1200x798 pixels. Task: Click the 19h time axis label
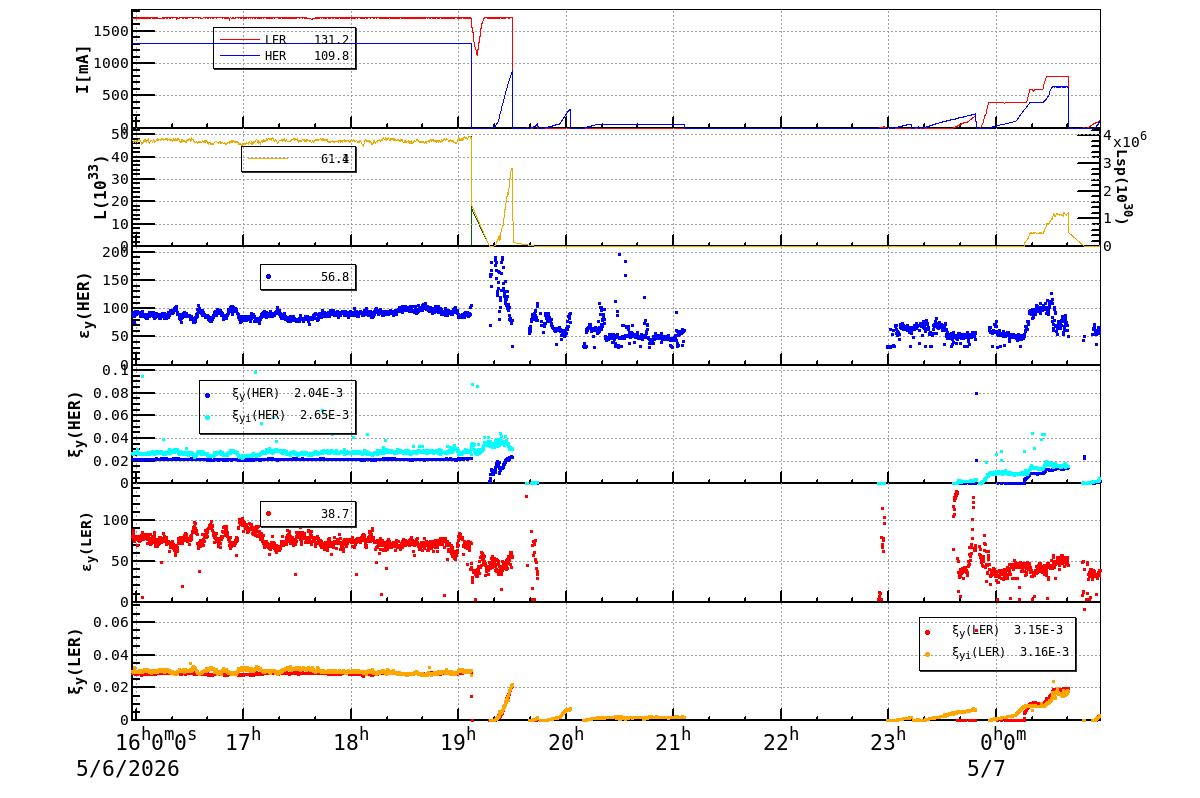tap(457, 742)
